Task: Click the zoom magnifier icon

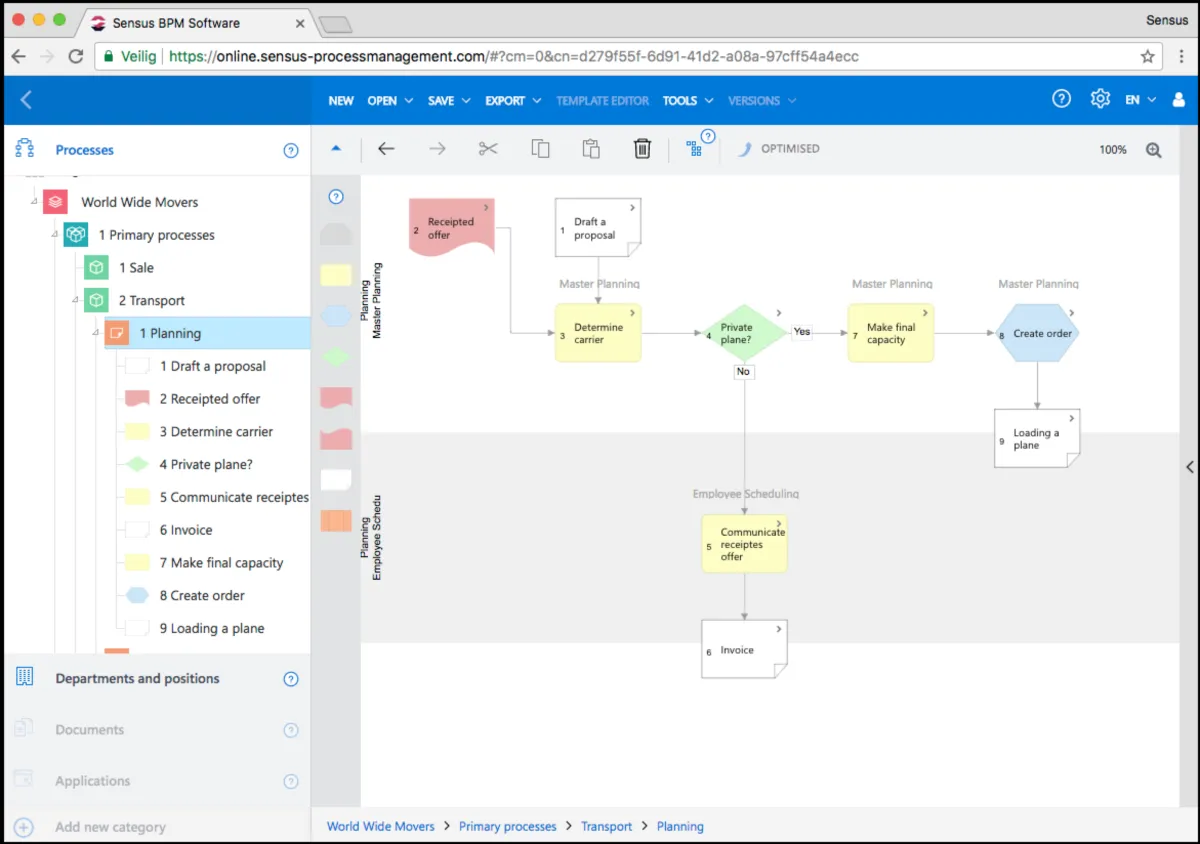Action: tap(1153, 150)
